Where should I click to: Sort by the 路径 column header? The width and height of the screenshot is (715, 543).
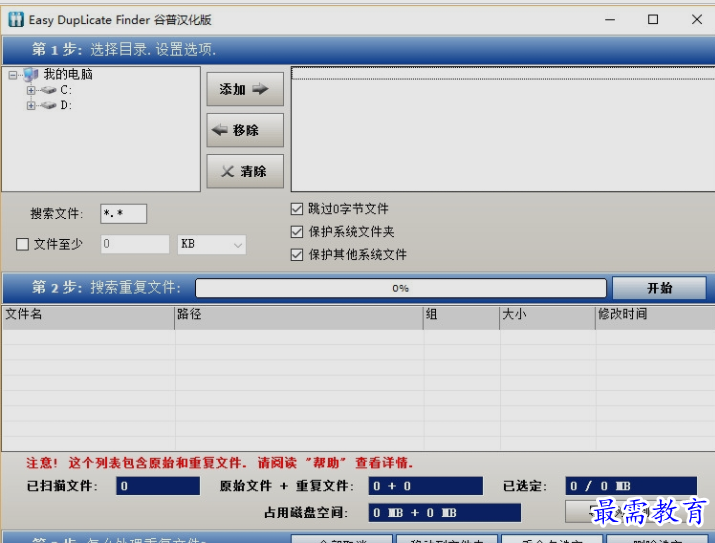coord(299,318)
